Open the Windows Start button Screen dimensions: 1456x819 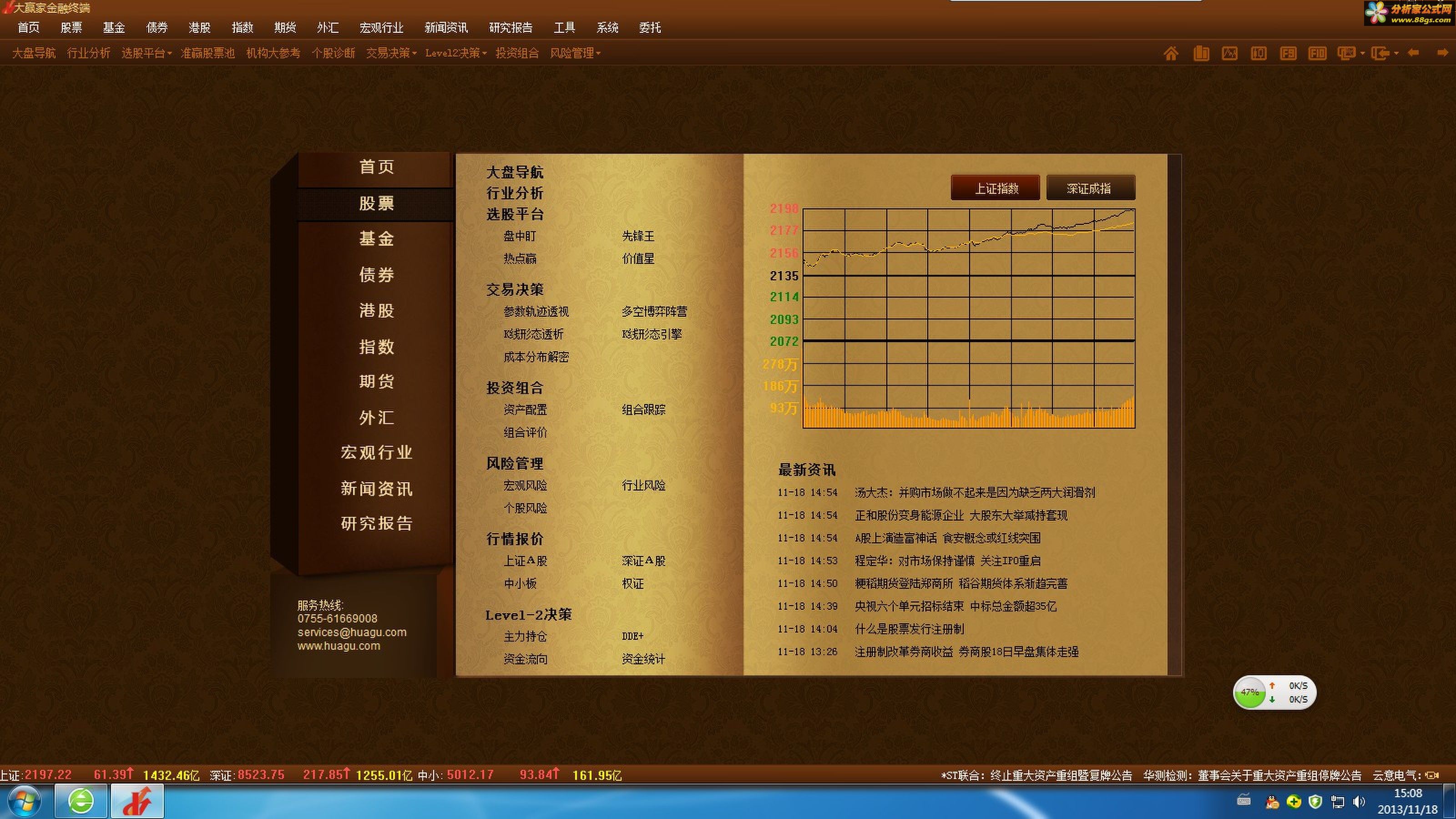pyautogui.click(x=23, y=801)
